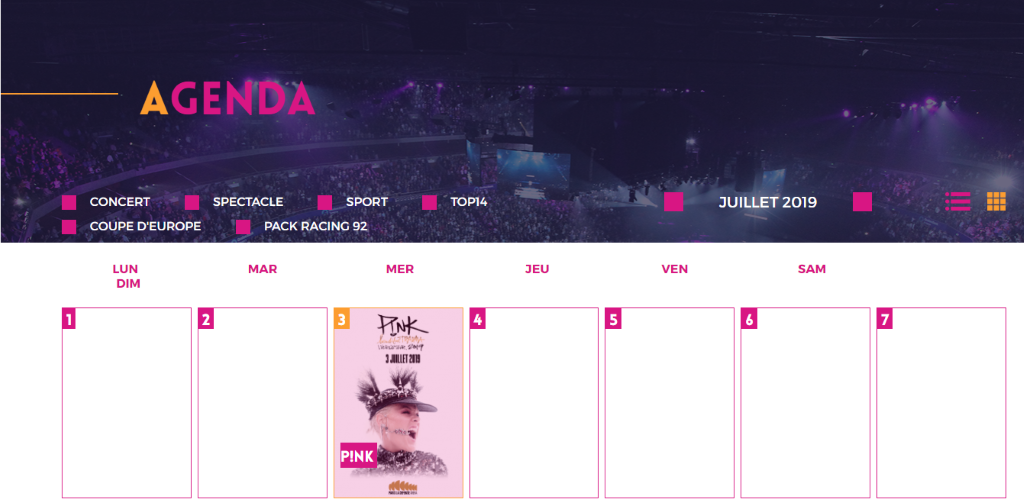
Task: Select the empty day 2 calendar cell
Action: click(263, 410)
